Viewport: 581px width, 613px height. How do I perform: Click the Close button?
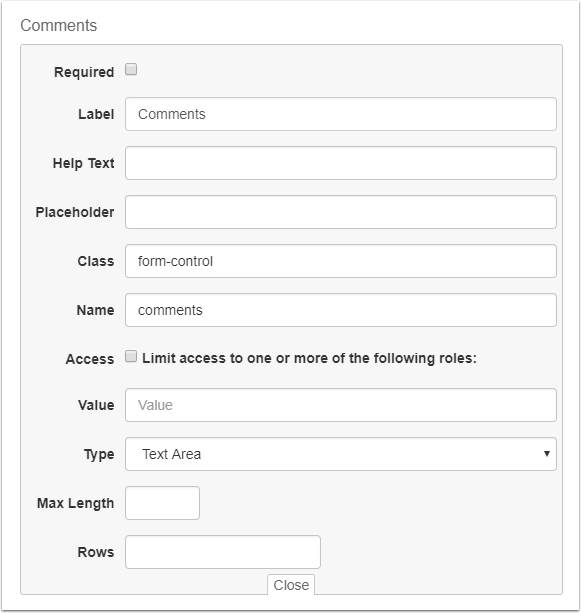(291, 585)
